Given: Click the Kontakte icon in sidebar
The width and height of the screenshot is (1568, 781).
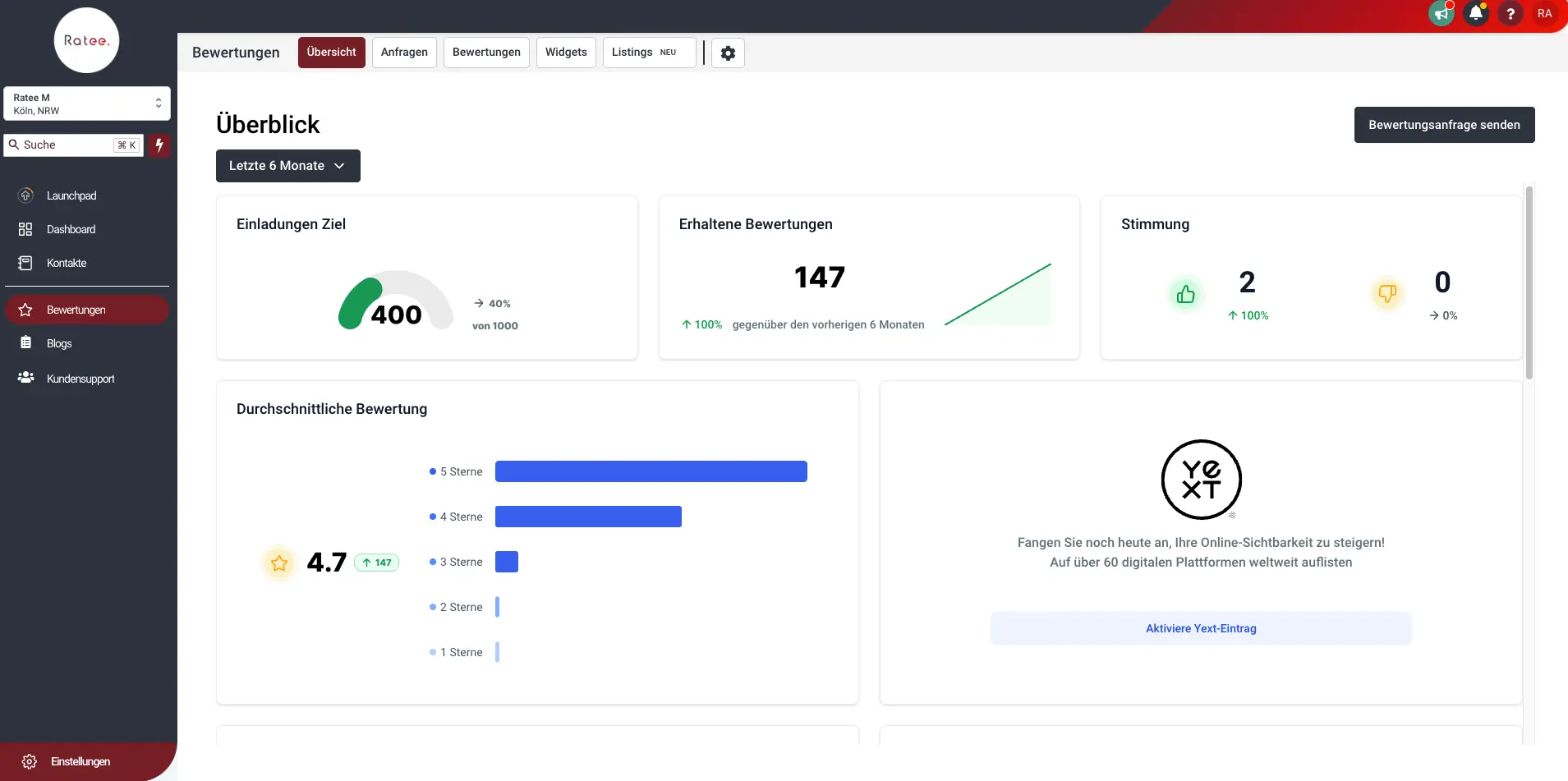Looking at the screenshot, I should point(25,263).
